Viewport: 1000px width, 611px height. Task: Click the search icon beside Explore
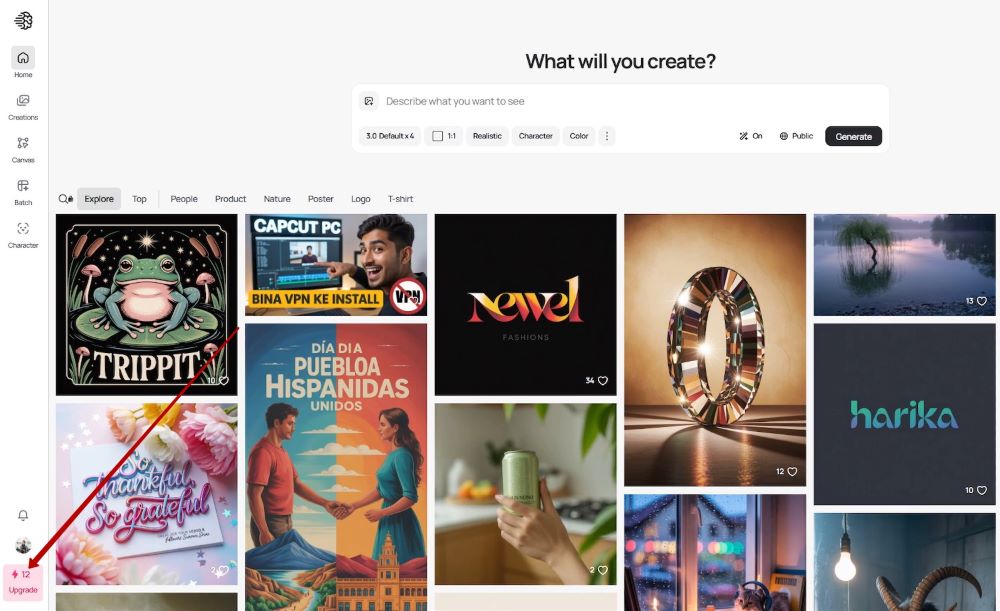pos(66,199)
